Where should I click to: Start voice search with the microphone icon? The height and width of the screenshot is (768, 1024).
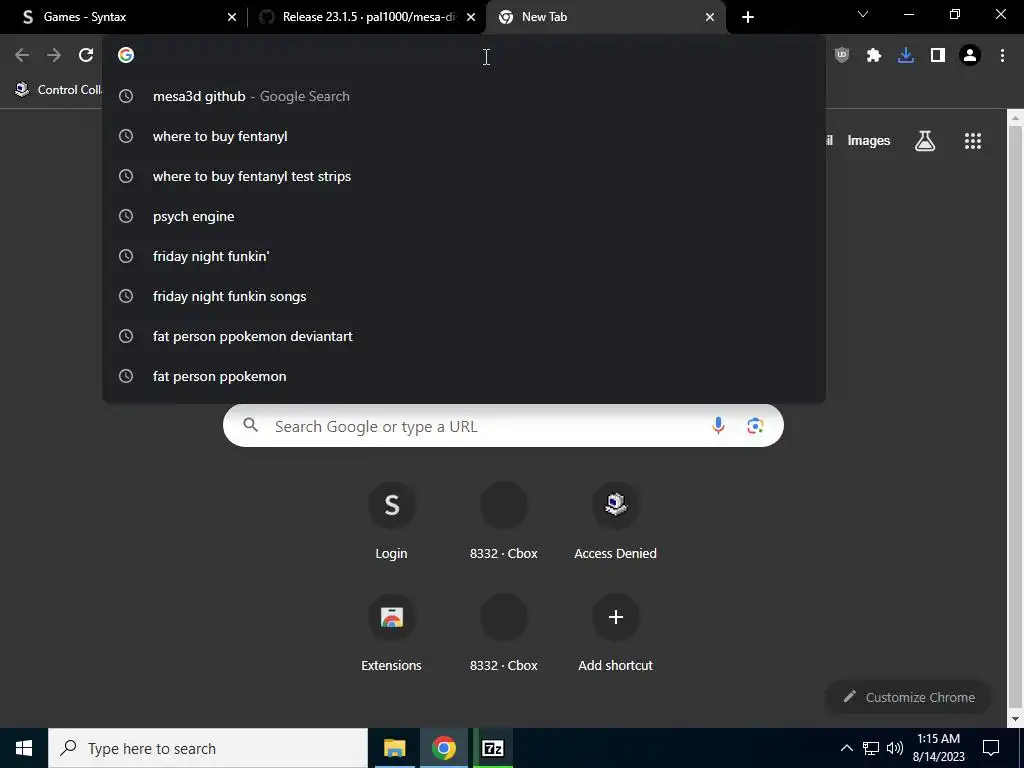[718, 426]
